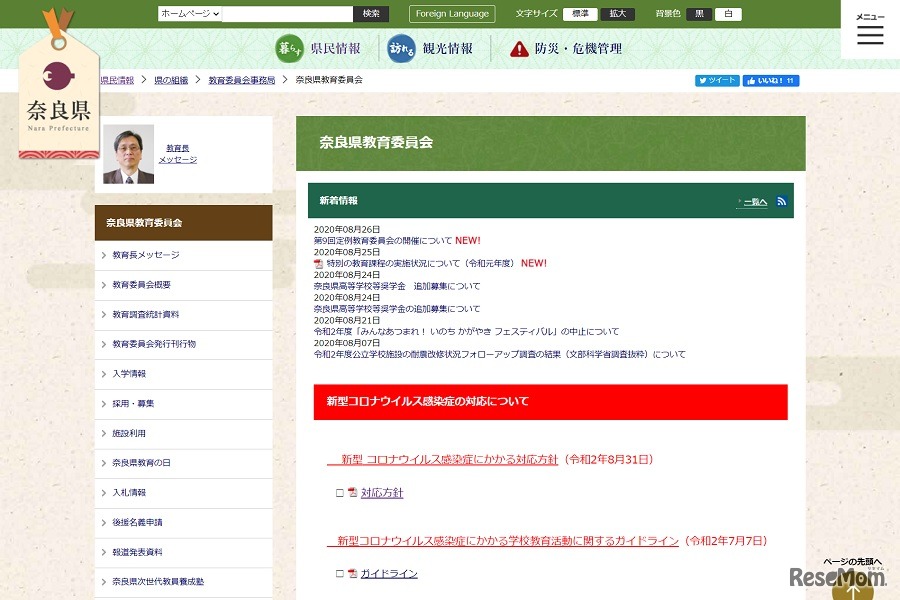Image resolution: width=900 pixels, height=600 pixels.
Task: Click the Twitter ツイート button
Action: point(717,81)
